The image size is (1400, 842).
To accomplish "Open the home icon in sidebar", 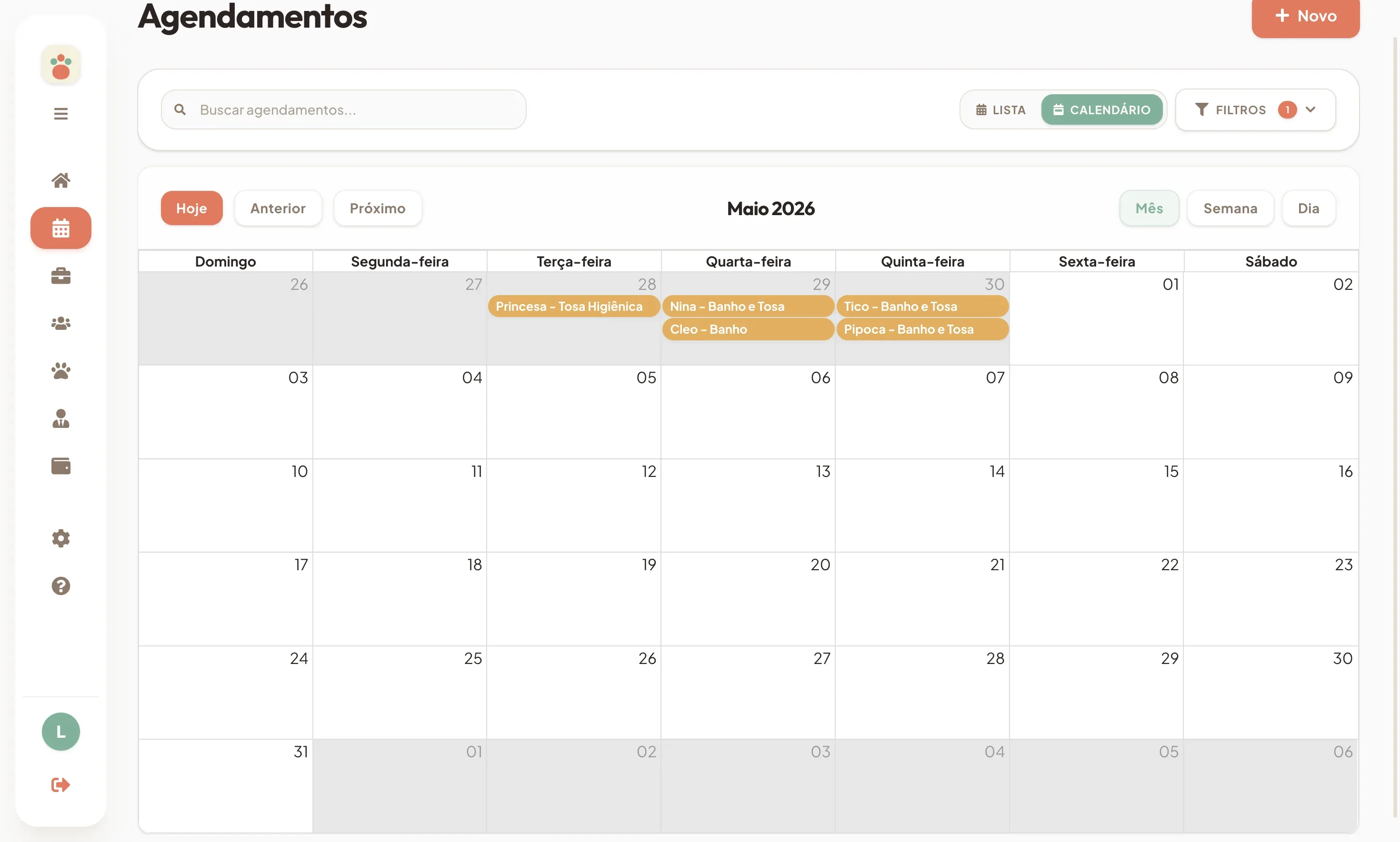I will [x=61, y=180].
